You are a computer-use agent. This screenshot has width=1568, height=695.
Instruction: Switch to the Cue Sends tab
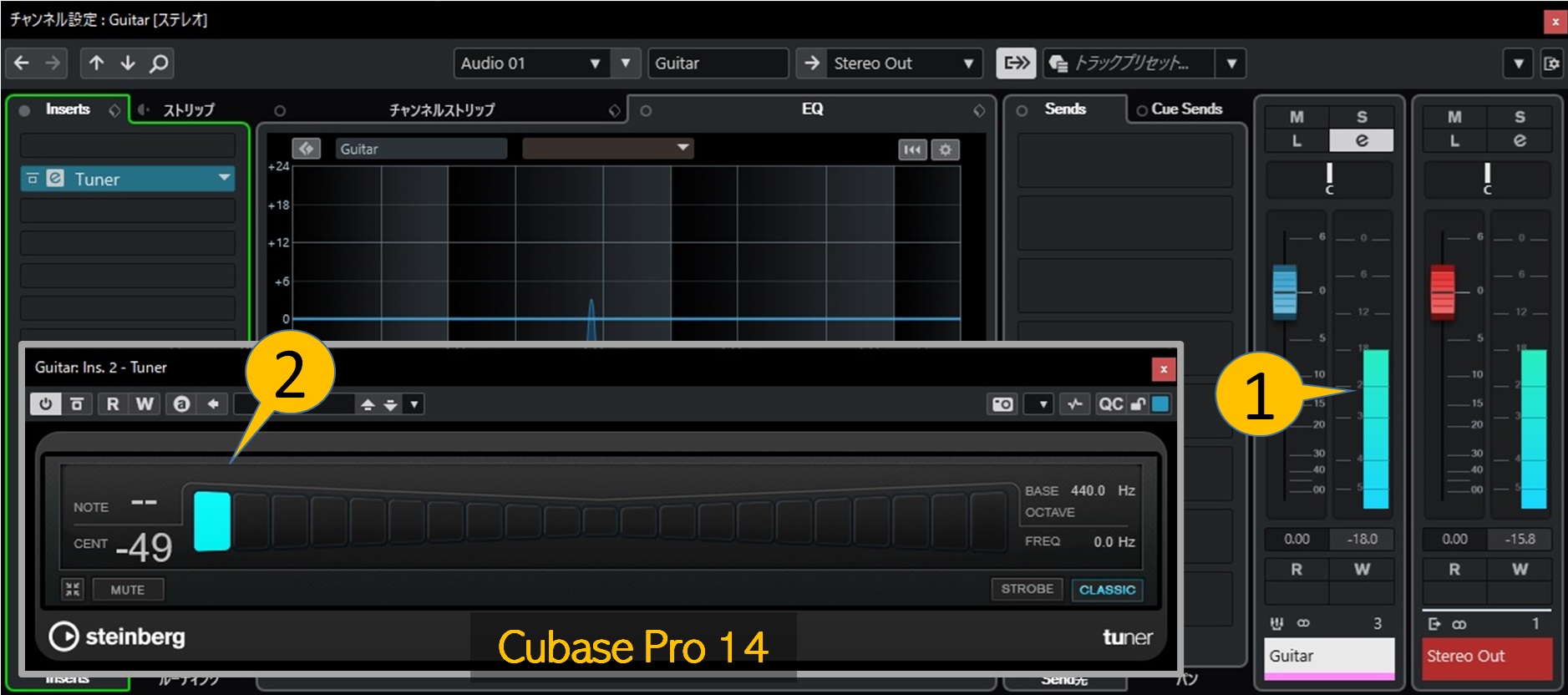coord(1186,109)
